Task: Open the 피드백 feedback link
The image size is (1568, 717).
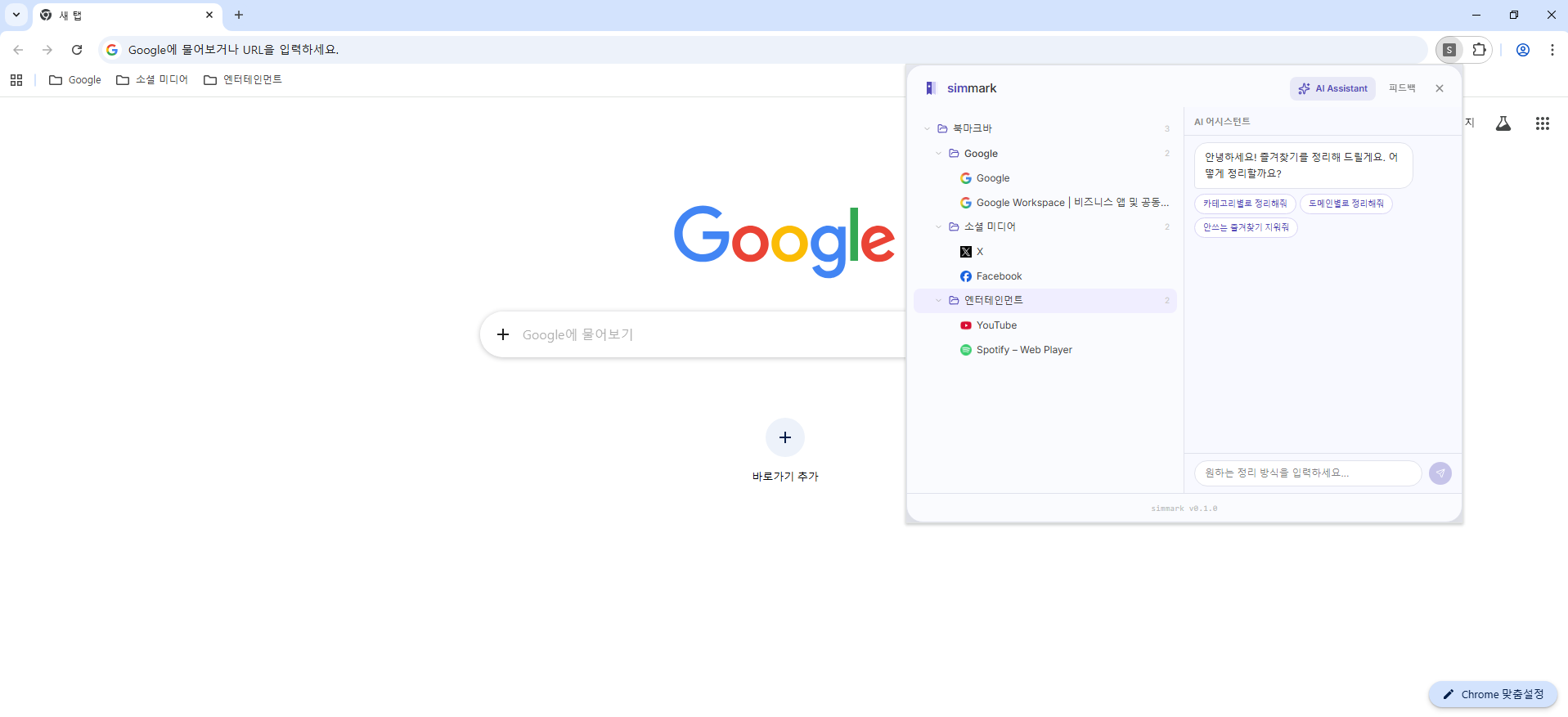Action: pyautogui.click(x=1402, y=88)
